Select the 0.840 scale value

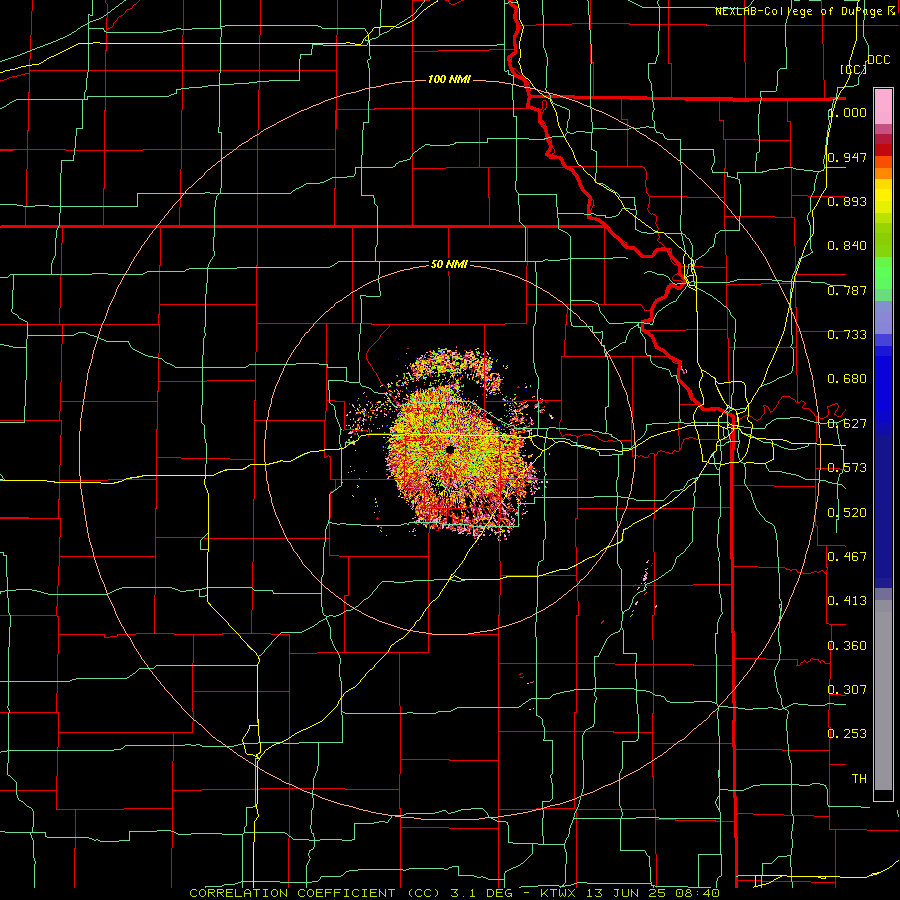[847, 246]
